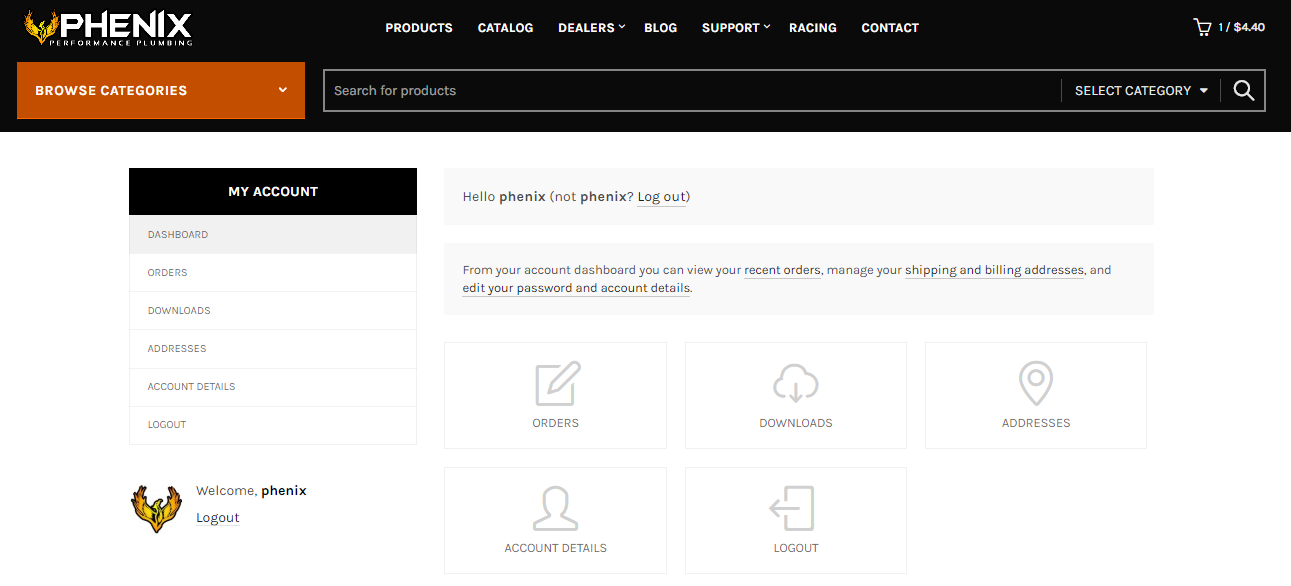Click the Logout tile
Screen dimensions: 1291x586
(x=796, y=520)
